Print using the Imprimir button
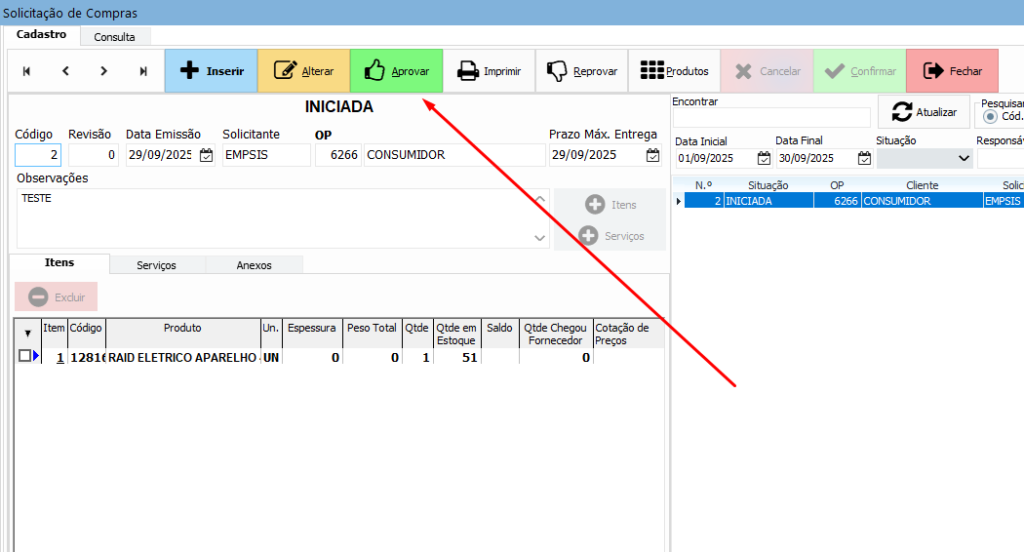1024x552 pixels. [x=488, y=71]
